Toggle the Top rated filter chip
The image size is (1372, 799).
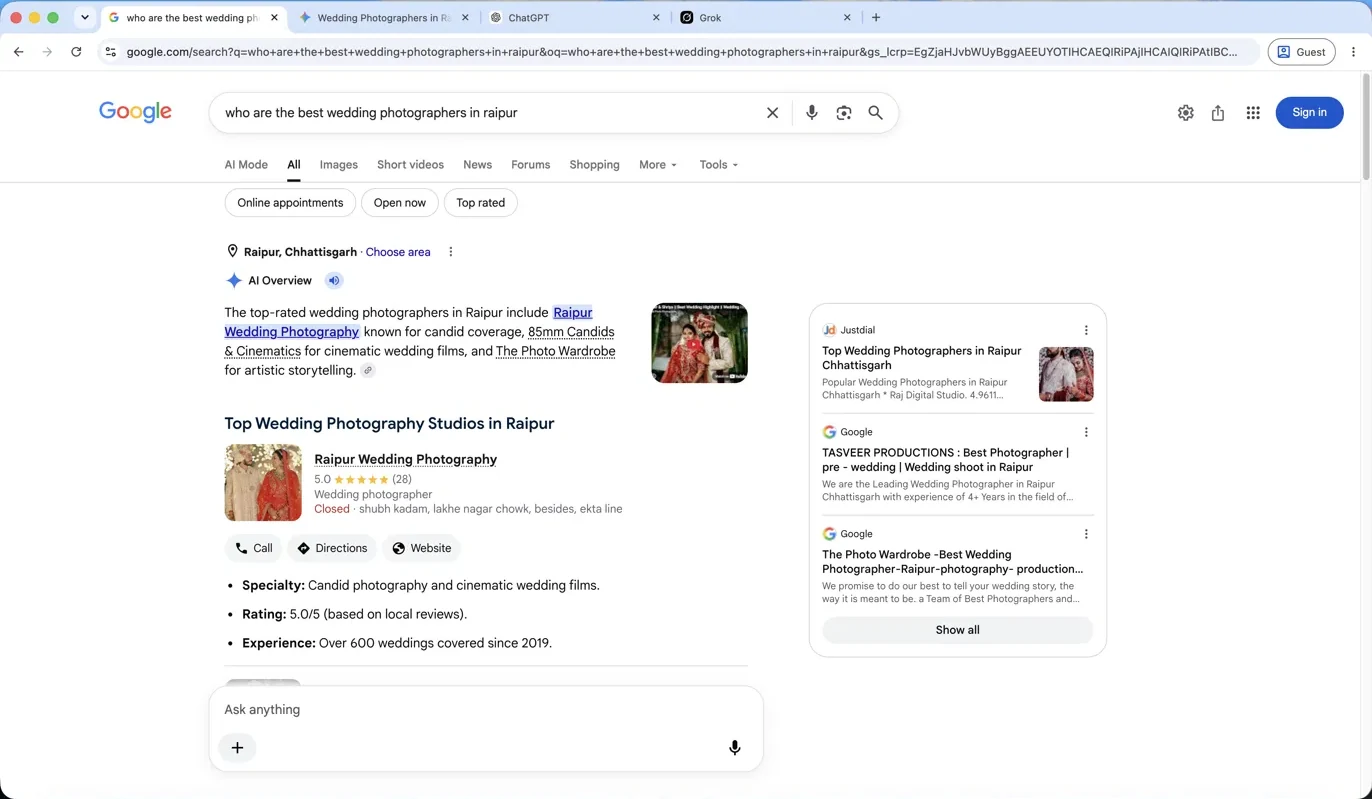pos(480,203)
